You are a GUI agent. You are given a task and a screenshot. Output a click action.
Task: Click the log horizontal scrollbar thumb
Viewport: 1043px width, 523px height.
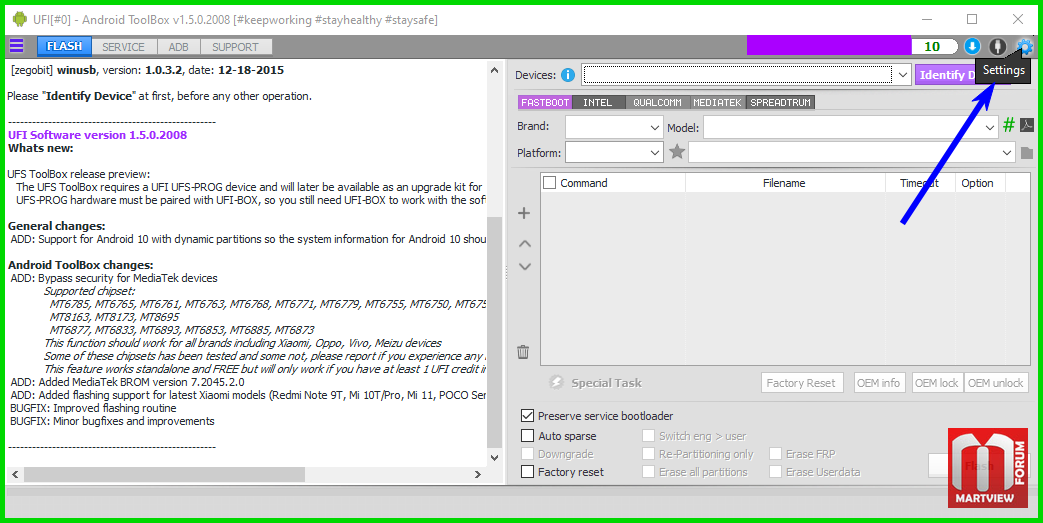coord(164,474)
